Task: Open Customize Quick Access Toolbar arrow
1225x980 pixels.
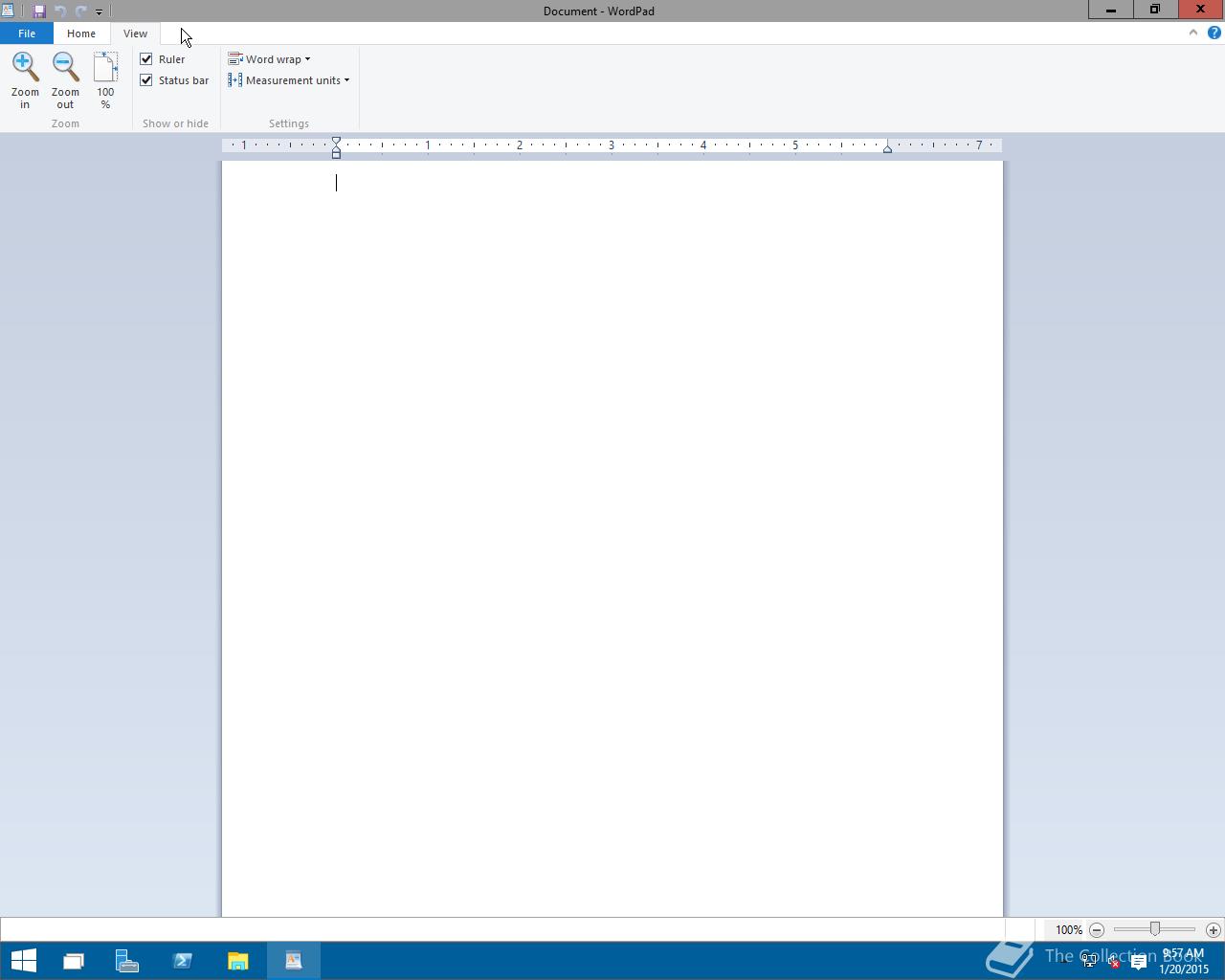Action: click(99, 11)
